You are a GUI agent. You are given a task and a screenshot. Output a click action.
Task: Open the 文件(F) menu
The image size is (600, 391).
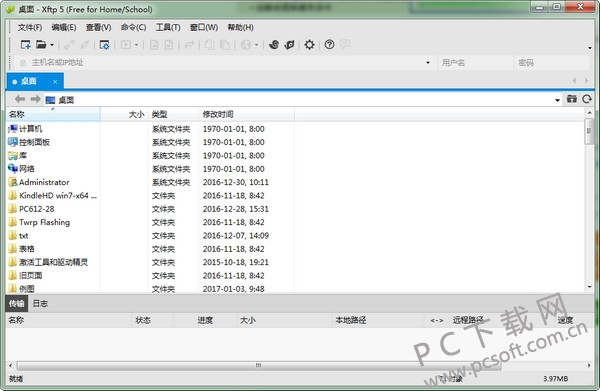coord(30,27)
